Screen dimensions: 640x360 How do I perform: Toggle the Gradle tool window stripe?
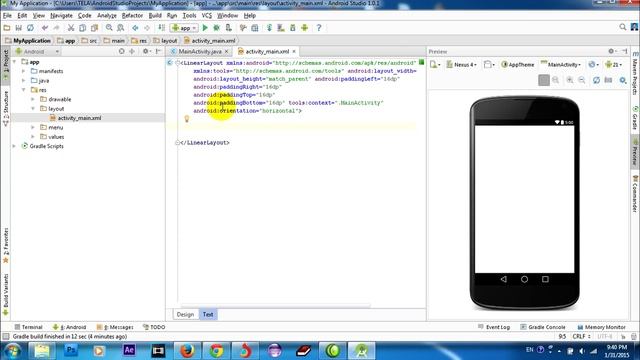pyautogui.click(x=635, y=118)
